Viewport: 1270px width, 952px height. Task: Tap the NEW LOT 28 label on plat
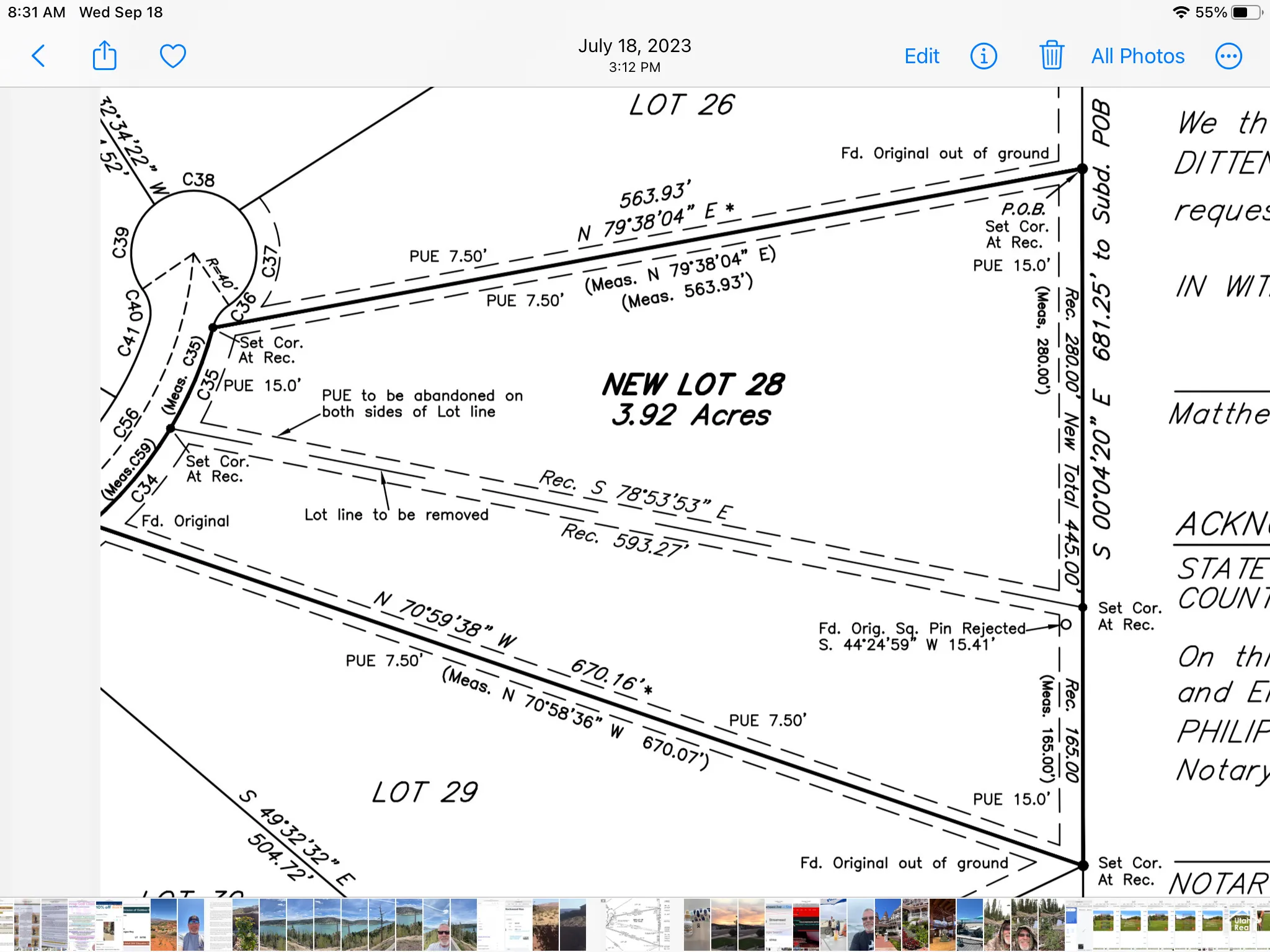[693, 384]
